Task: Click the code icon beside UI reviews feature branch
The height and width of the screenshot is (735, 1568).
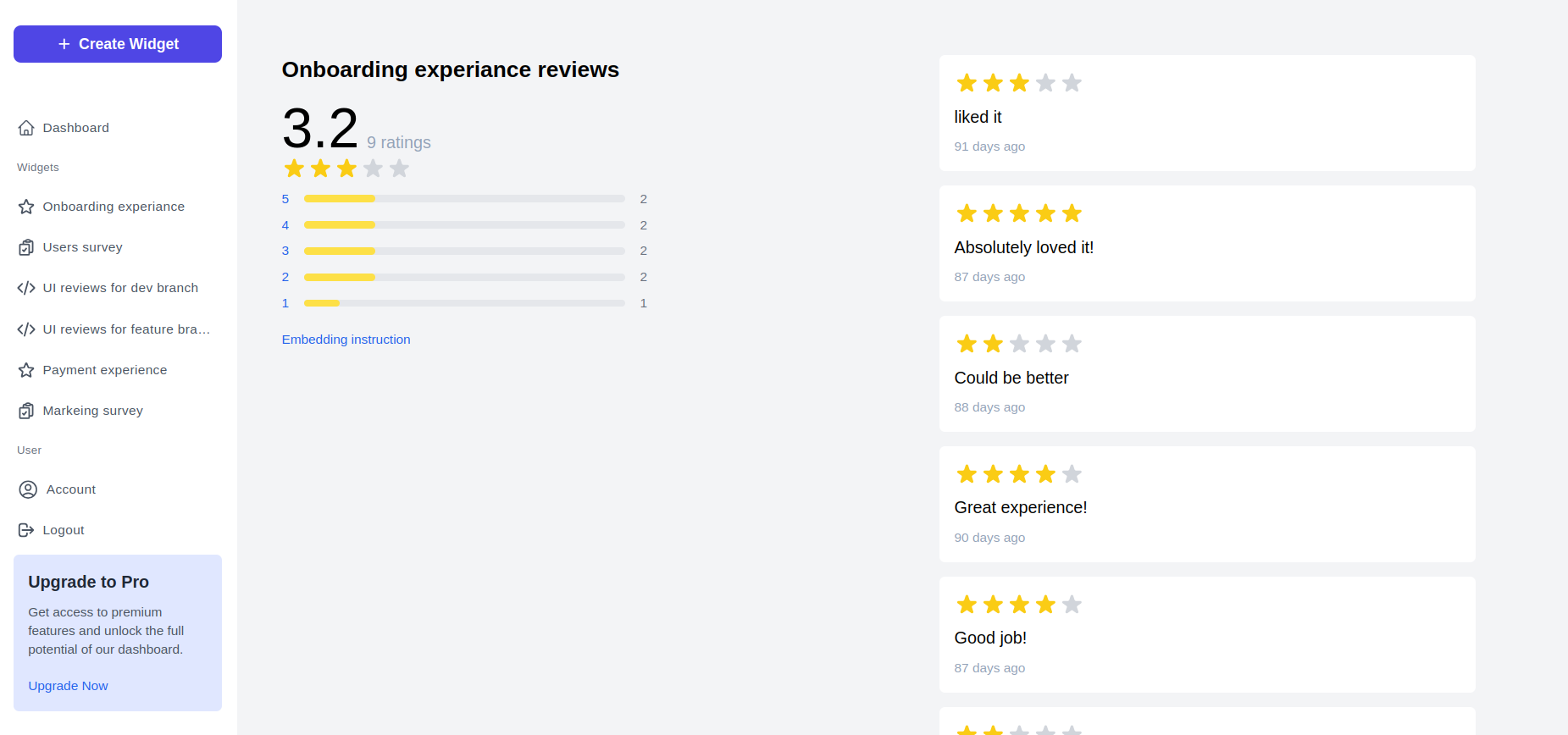Action: (26, 329)
